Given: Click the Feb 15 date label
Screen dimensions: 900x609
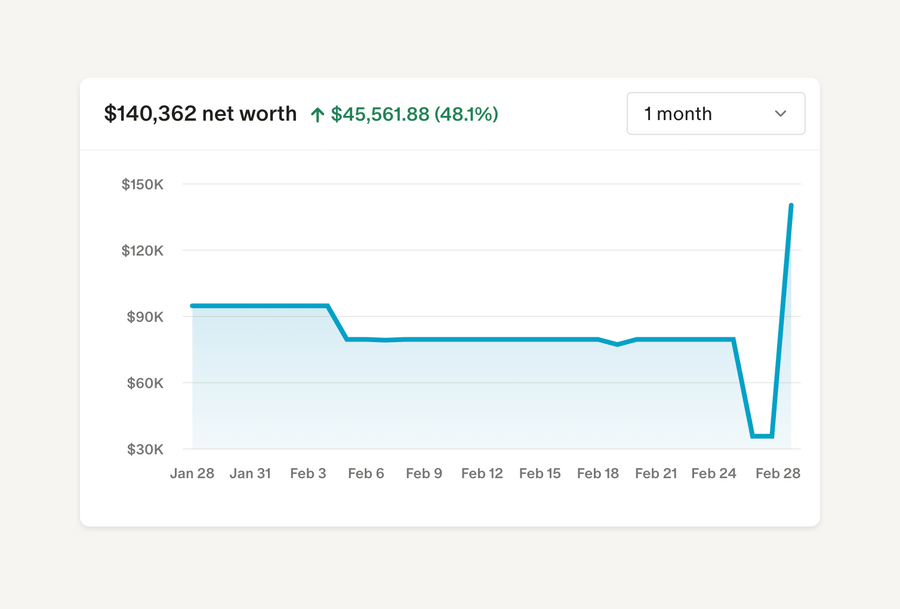Looking at the screenshot, I should coord(540,473).
